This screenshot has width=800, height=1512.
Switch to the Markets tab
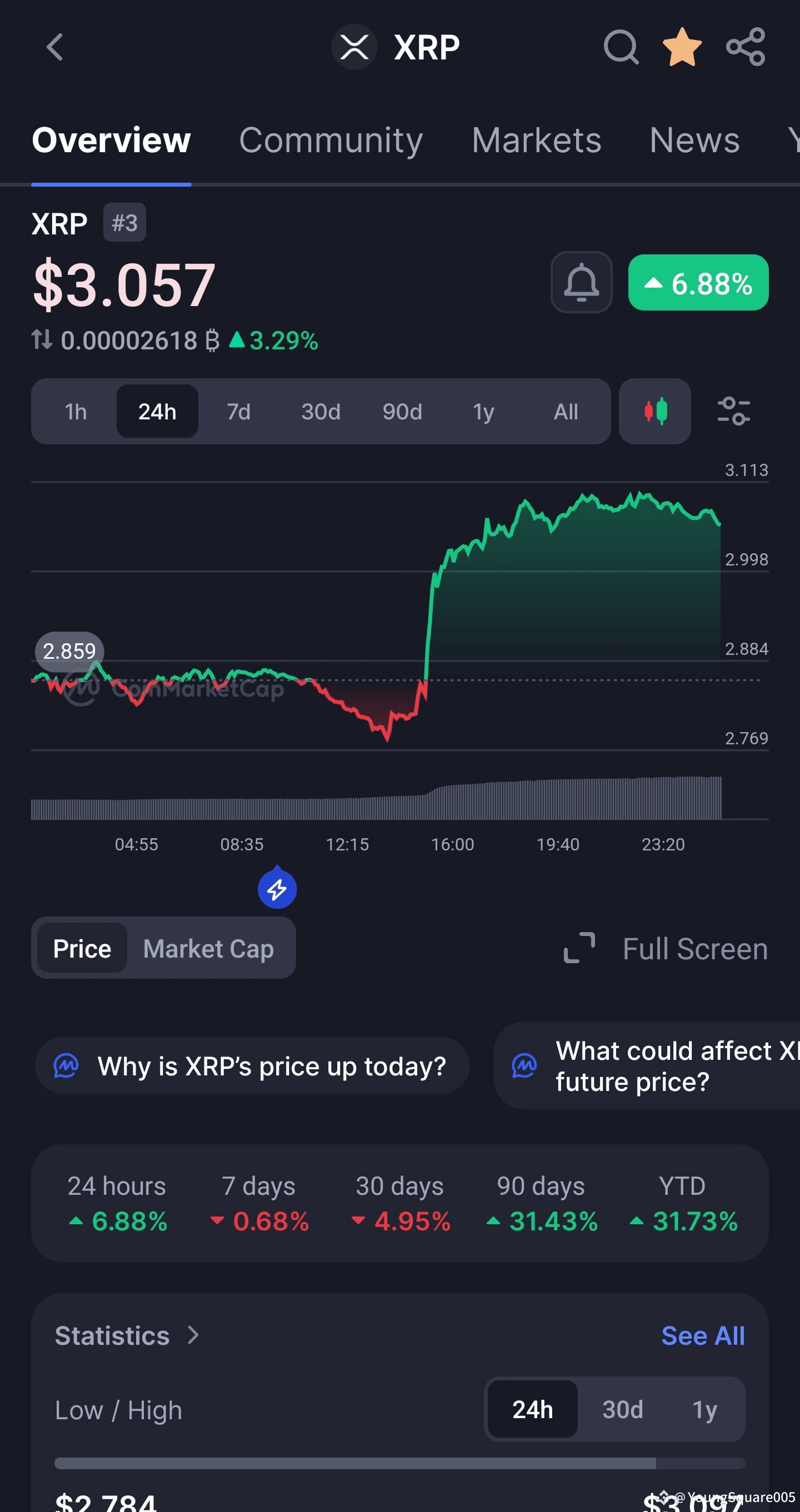537,141
